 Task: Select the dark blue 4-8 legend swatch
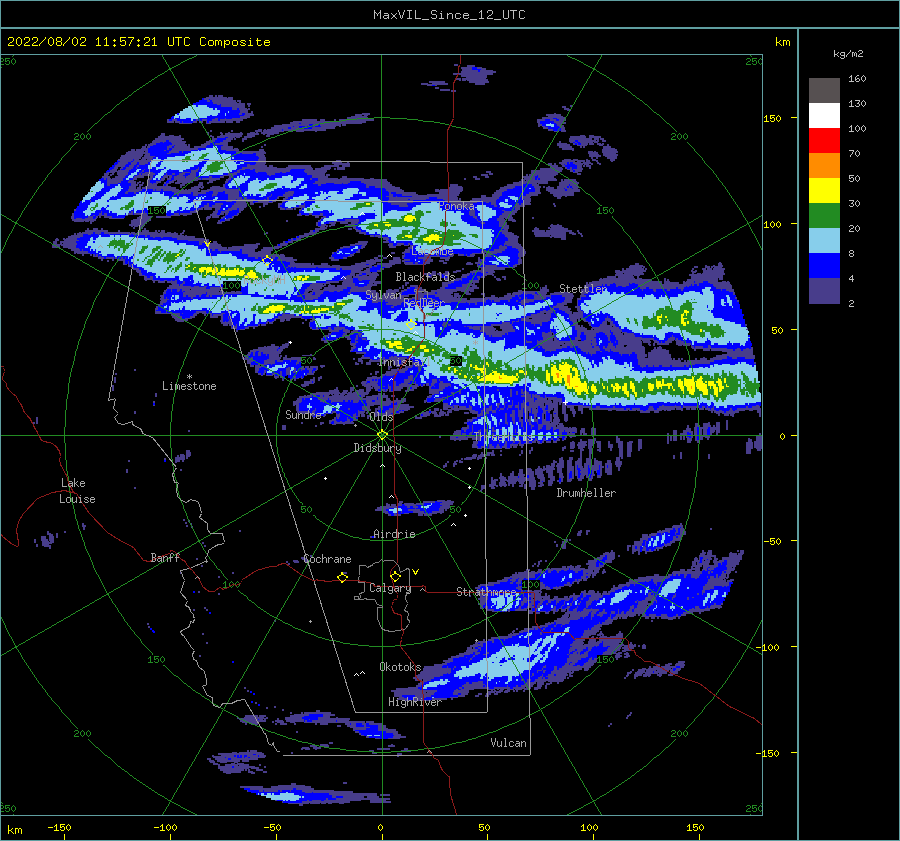[x=824, y=265]
